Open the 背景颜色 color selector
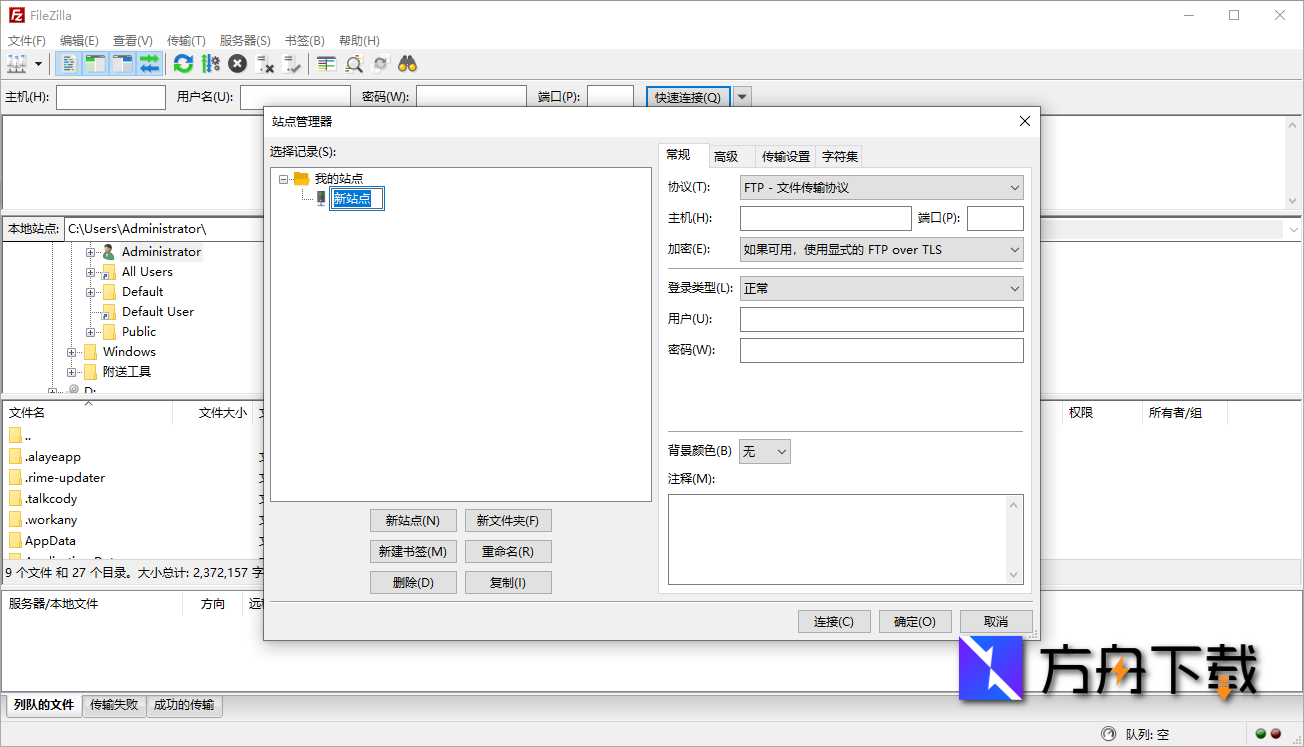Screen dimensions: 1304x747 (764, 451)
